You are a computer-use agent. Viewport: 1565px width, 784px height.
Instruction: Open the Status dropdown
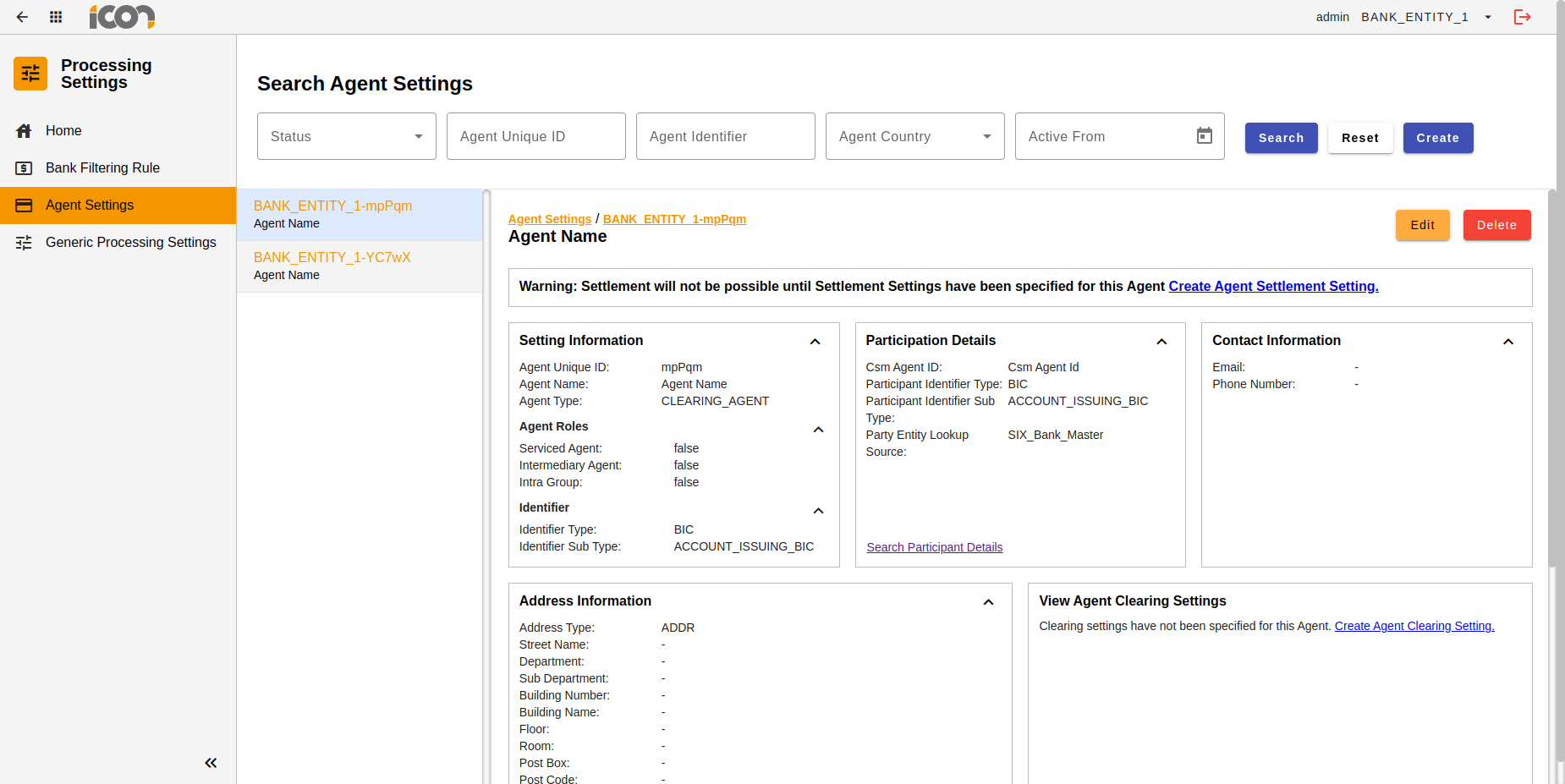pos(346,136)
